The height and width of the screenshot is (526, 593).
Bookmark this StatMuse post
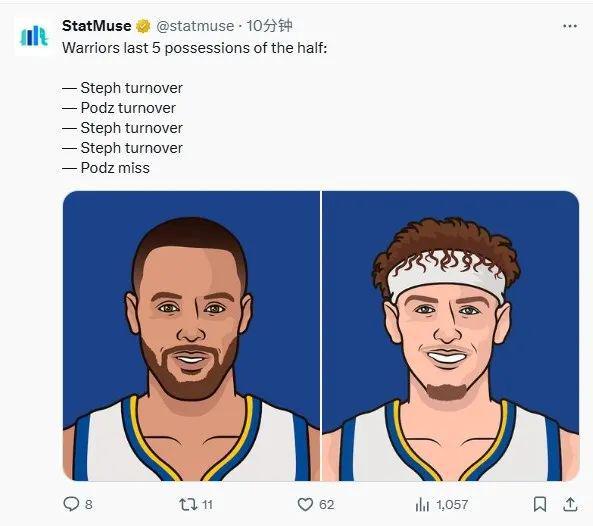(x=540, y=504)
